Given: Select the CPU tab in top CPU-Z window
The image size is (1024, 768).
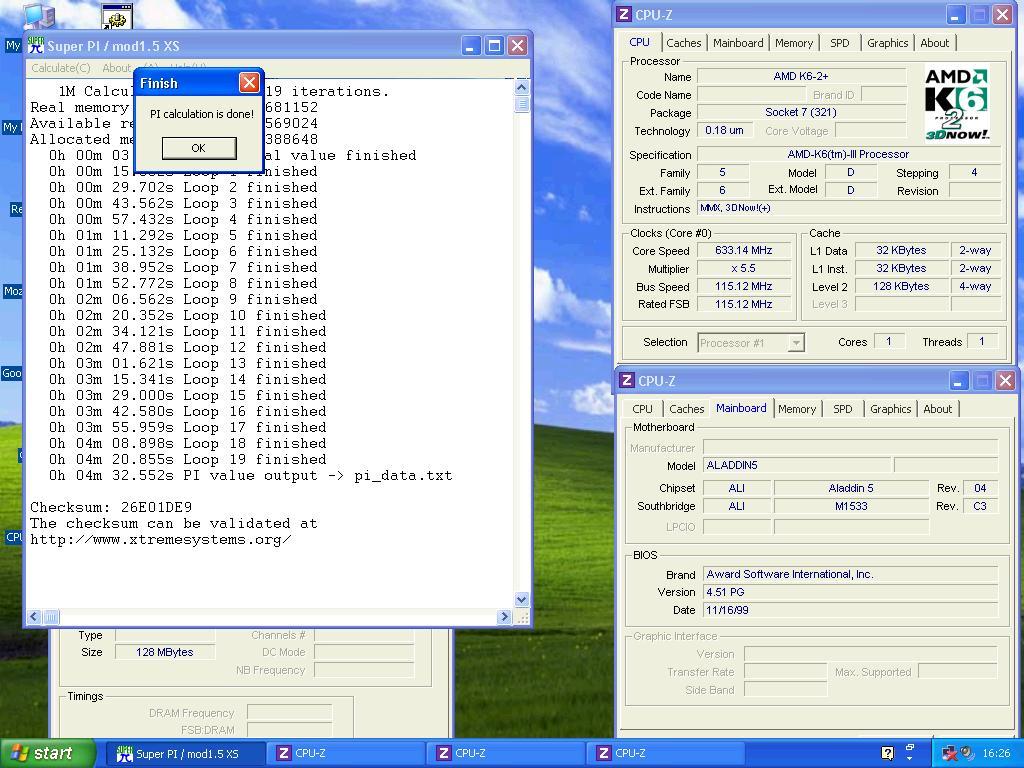Looking at the screenshot, I should (639, 42).
